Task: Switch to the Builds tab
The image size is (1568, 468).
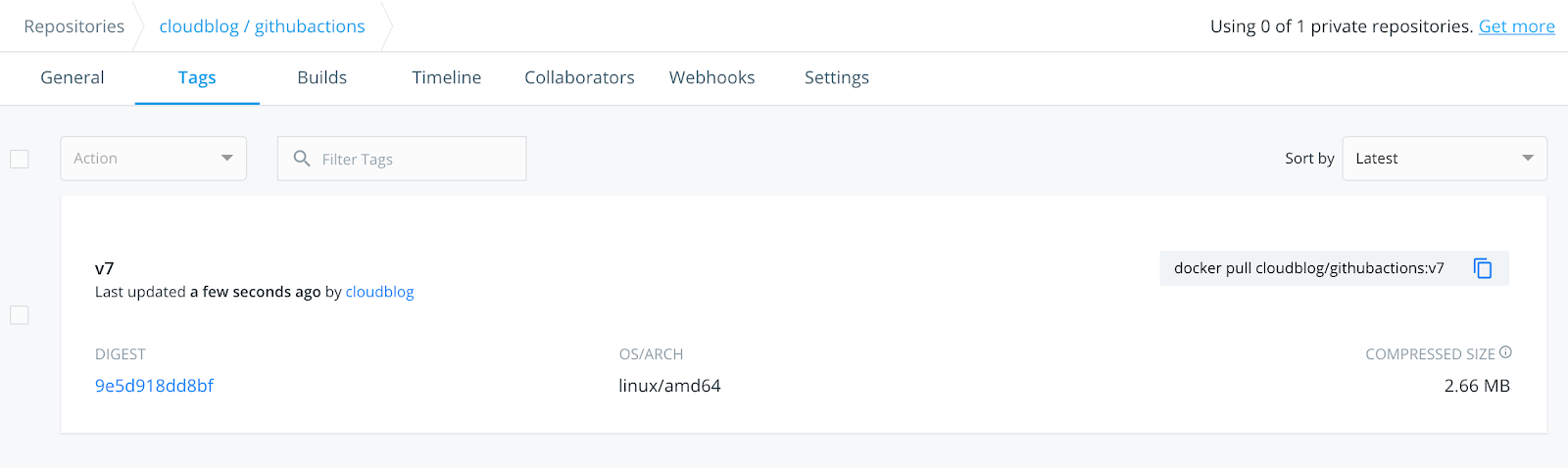Action: pos(322,77)
